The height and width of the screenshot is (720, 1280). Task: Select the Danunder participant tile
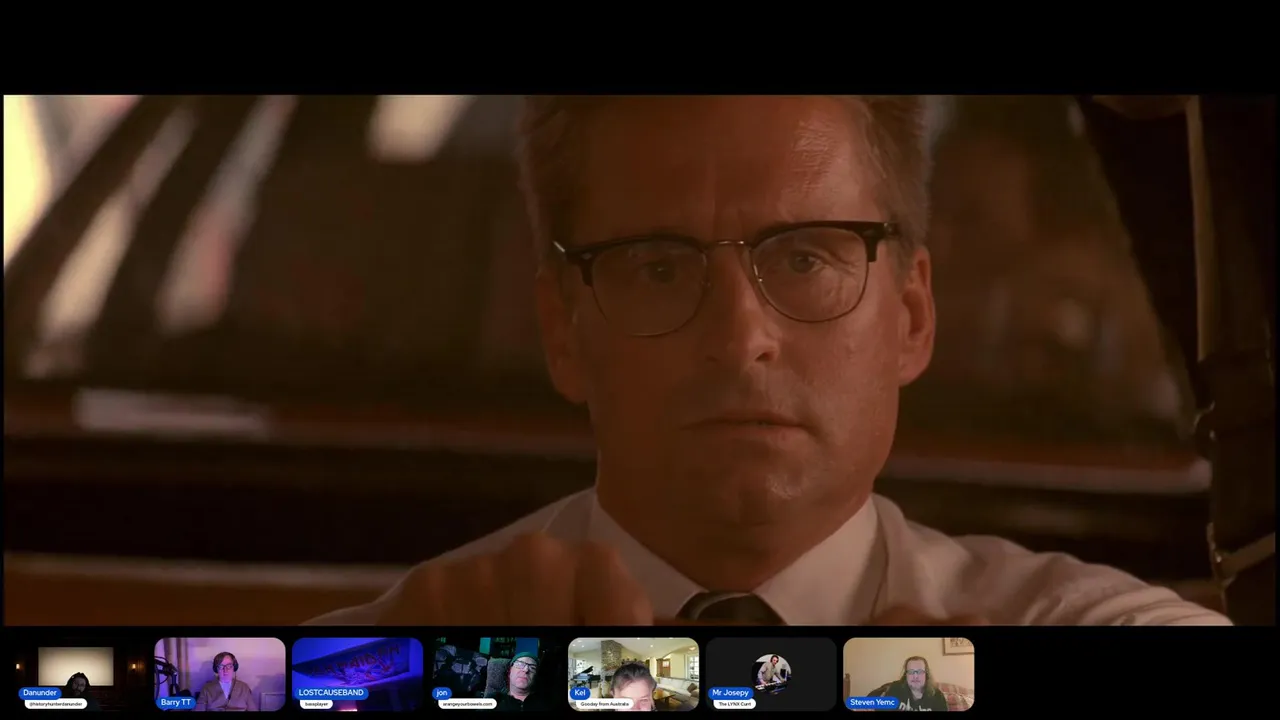(x=82, y=674)
